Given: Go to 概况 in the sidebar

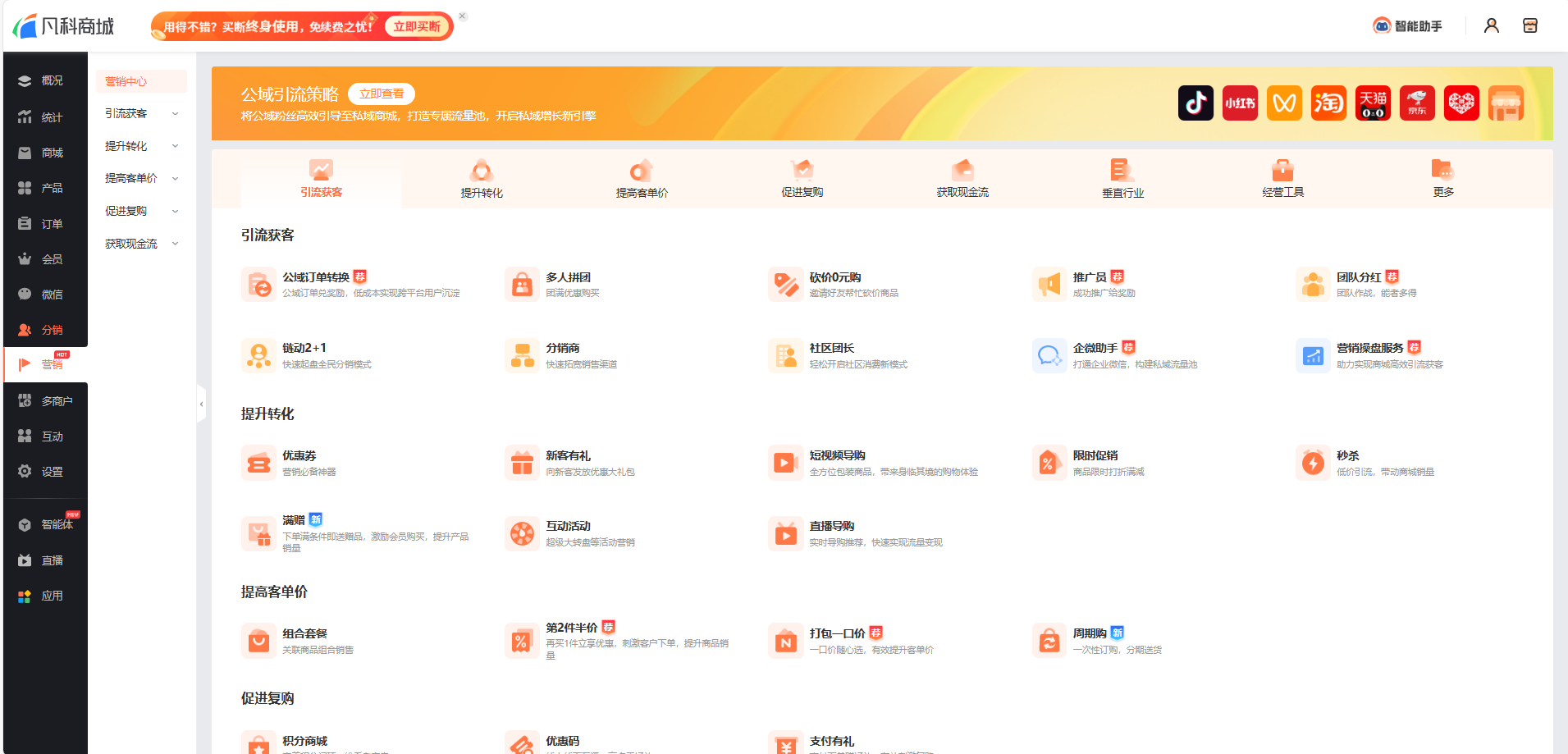Looking at the screenshot, I should click(46, 80).
